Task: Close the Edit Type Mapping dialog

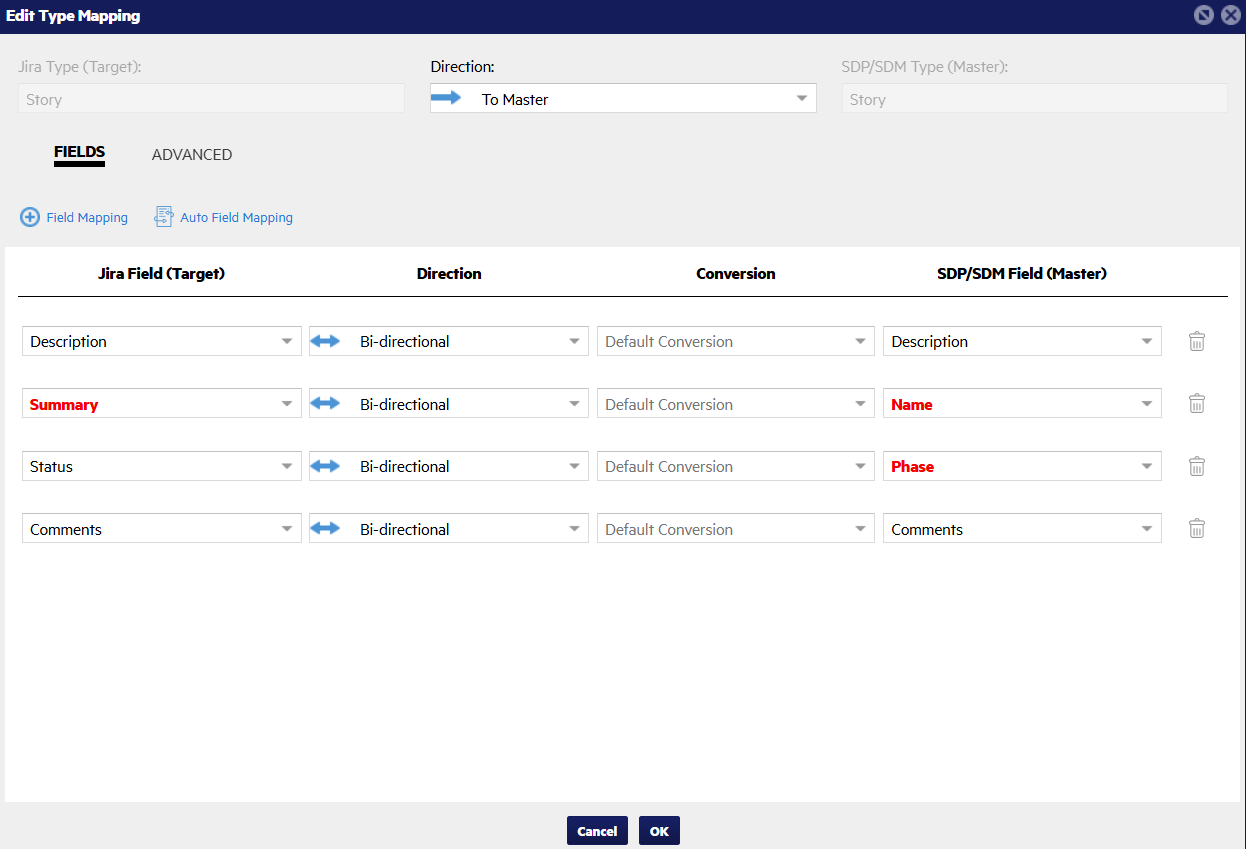Action: [1229, 15]
